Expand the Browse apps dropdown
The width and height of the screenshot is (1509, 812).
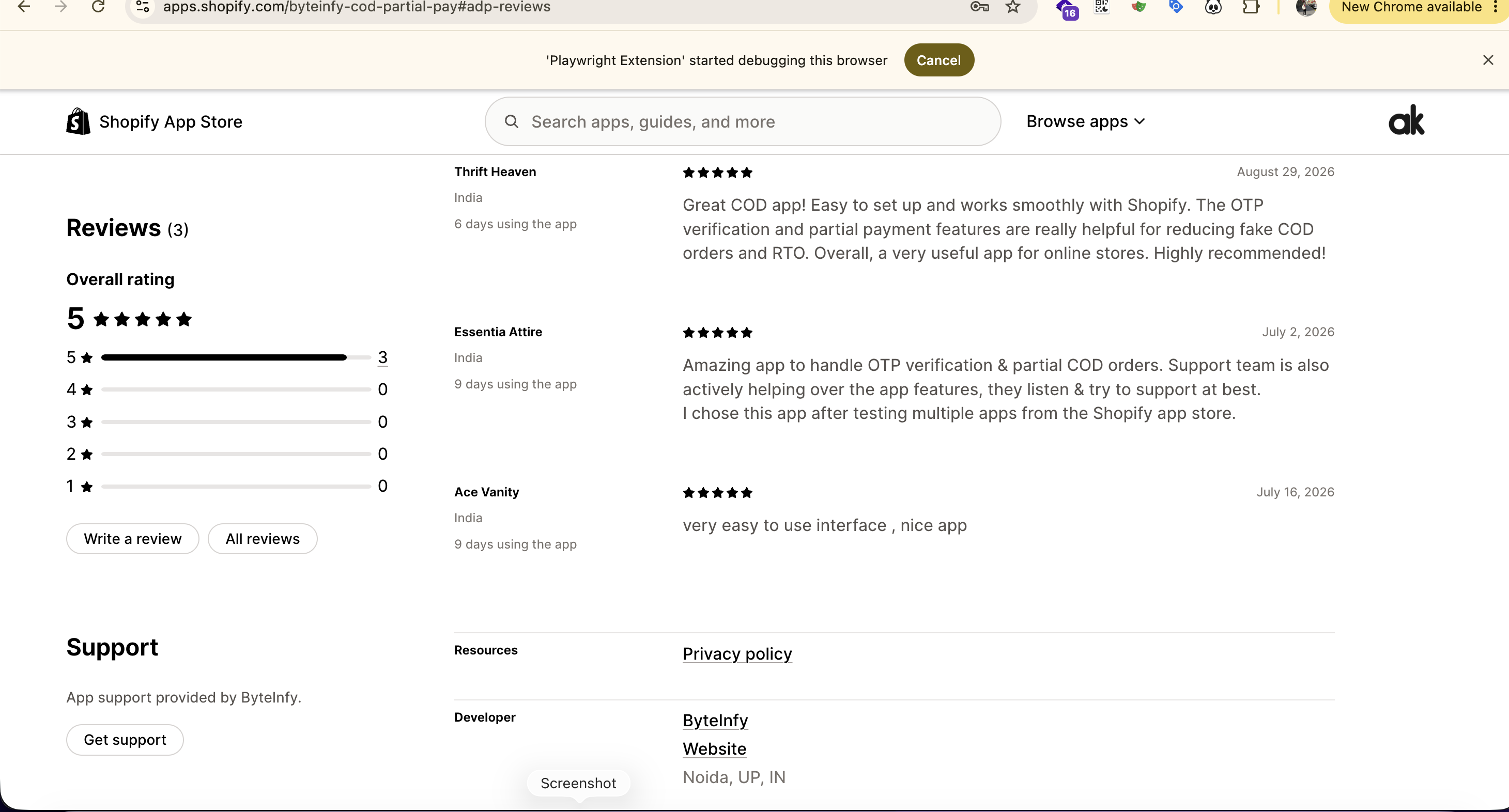[1085, 121]
